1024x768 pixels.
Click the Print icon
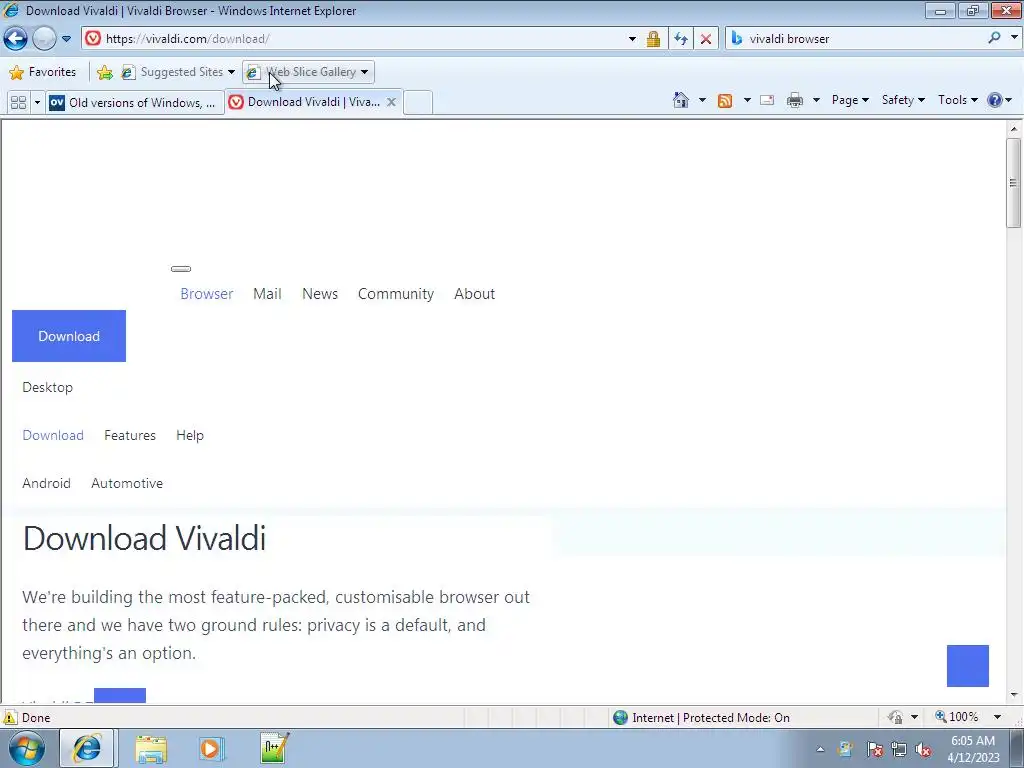795,100
